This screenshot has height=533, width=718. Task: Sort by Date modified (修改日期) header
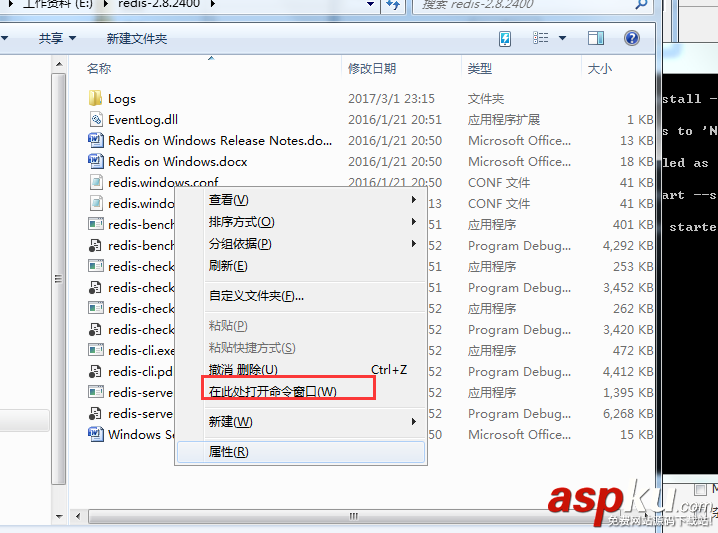pyautogui.click(x=372, y=69)
